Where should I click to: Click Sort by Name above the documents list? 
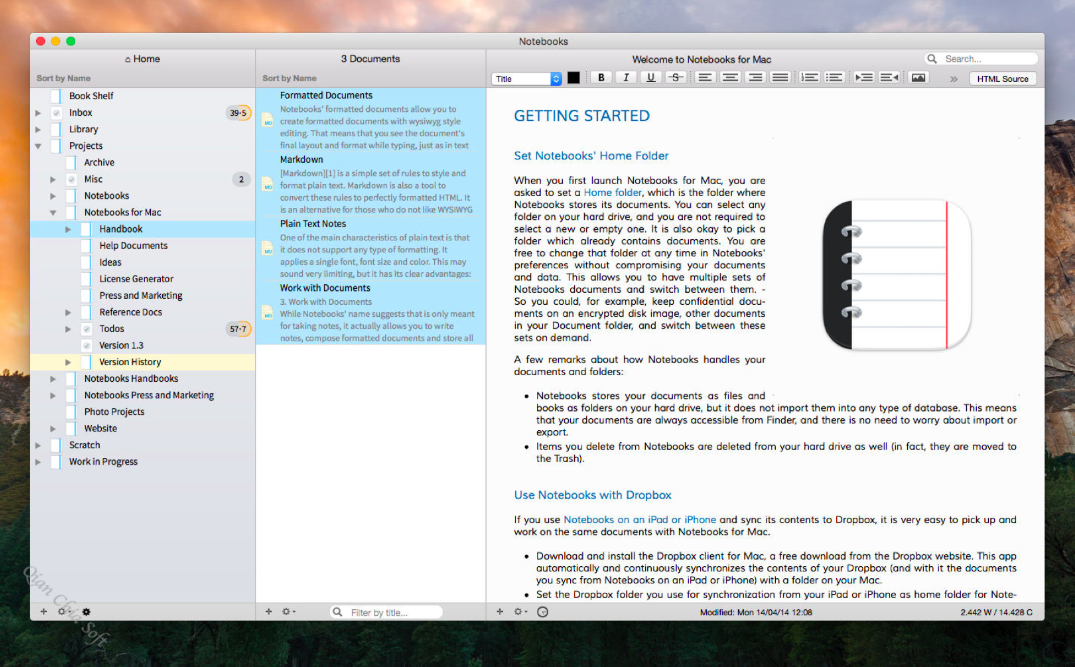tap(289, 78)
